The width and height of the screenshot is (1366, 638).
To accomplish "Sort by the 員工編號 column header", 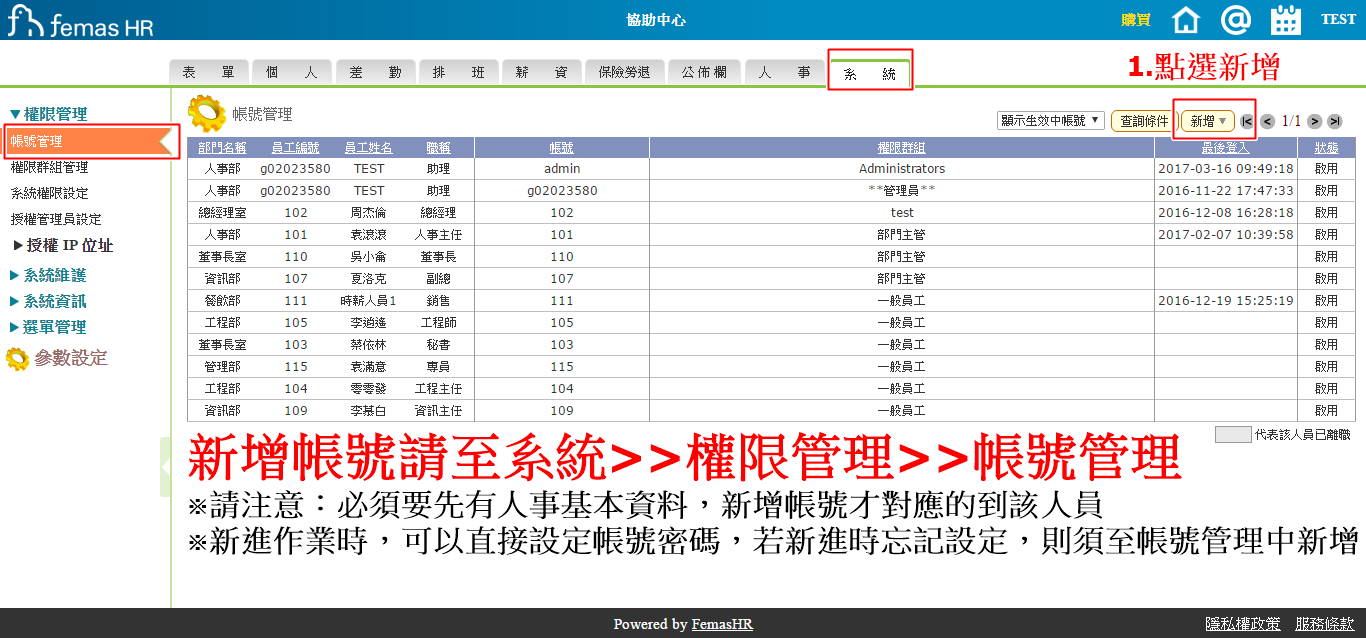I will pos(295,148).
